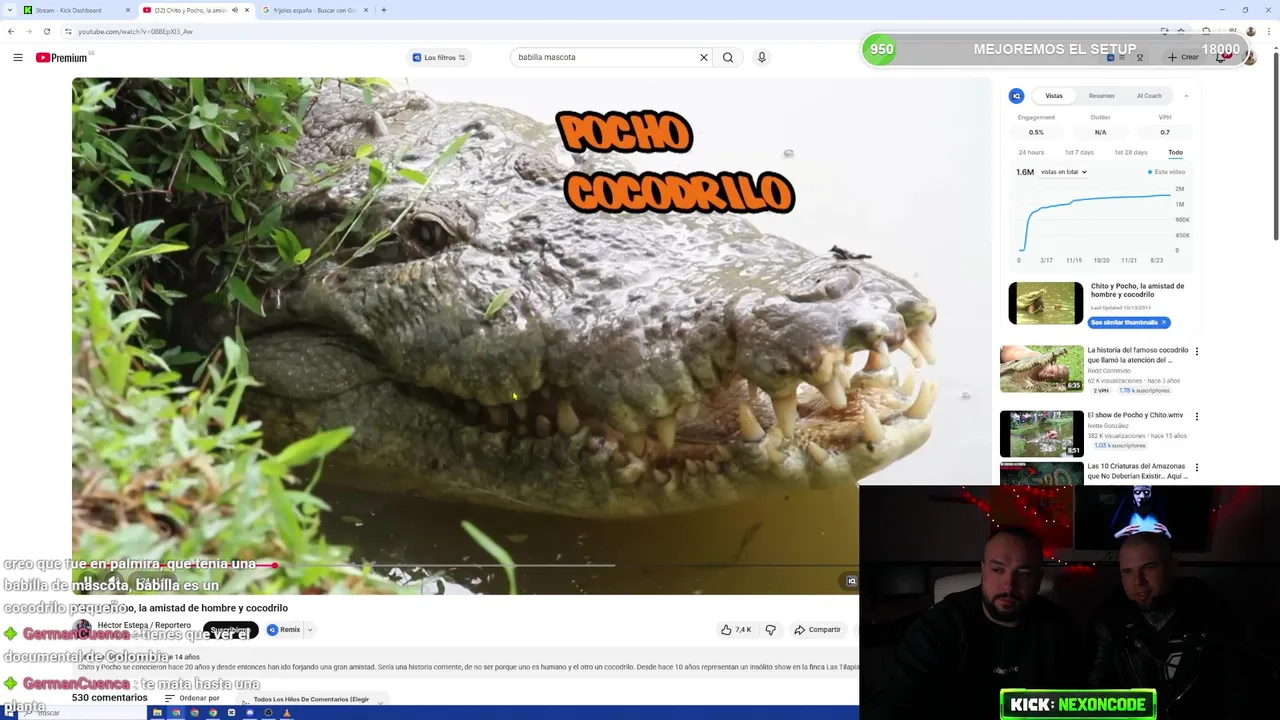This screenshot has width=1280, height=720.
Task: Collapse the stats panel with the chevron
Action: click(x=1186, y=96)
